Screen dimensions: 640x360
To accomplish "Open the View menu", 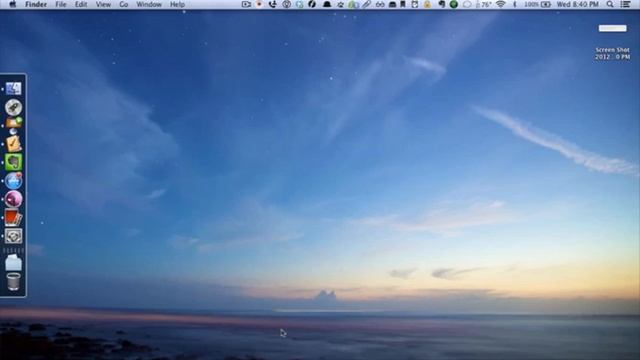I will [103, 4].
